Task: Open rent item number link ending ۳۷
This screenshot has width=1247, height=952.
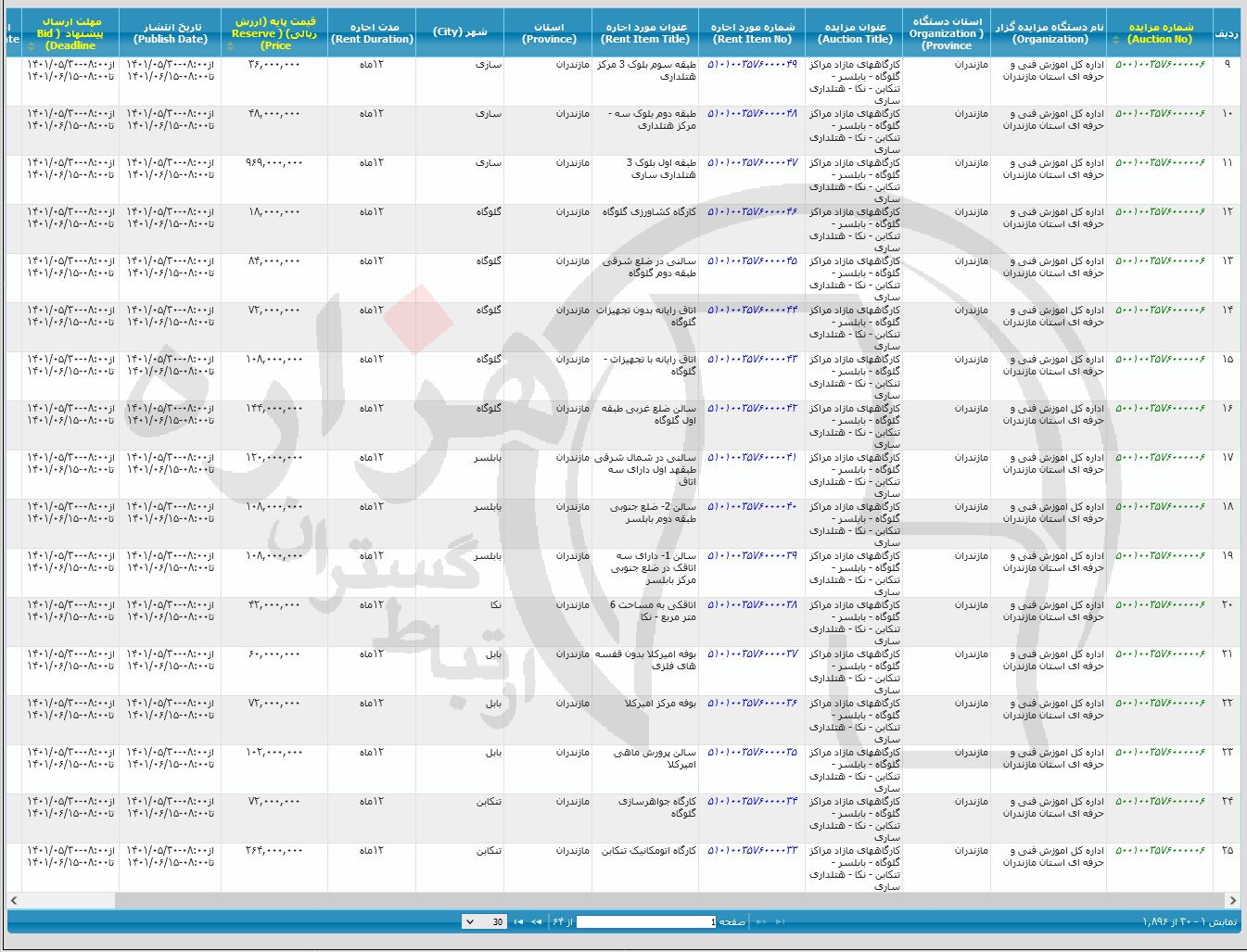Action: tap(752, 654)
